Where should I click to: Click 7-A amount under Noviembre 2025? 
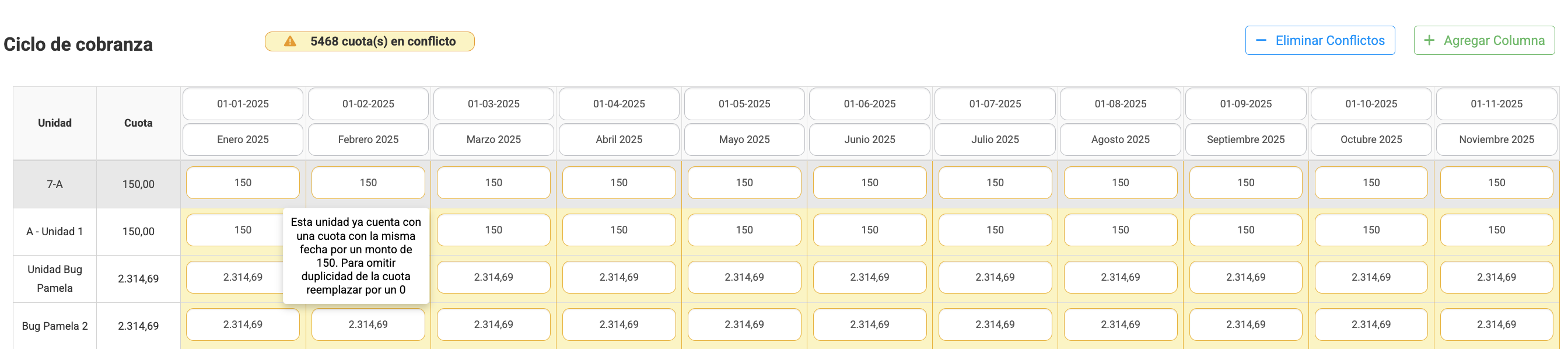(1497, 183)
